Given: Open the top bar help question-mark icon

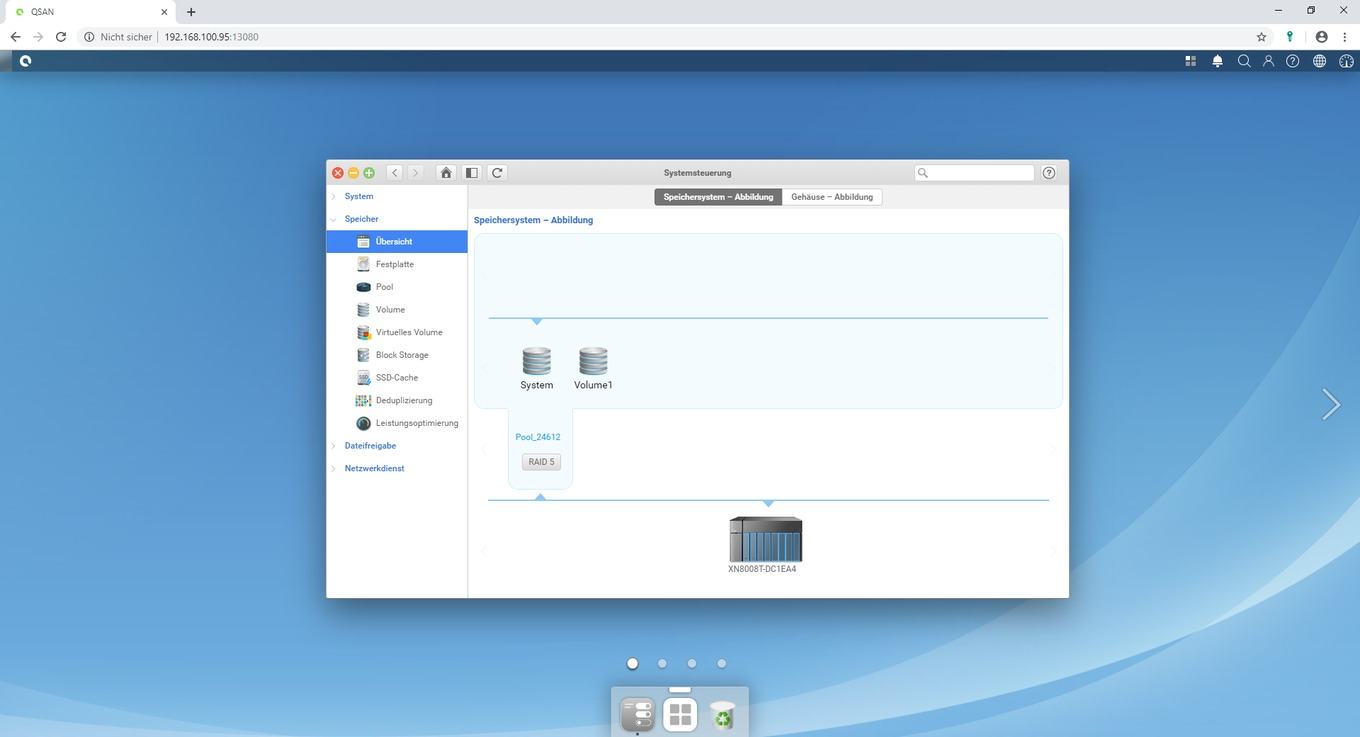Looking at the screenshot, I should [x=1293, y=61].
